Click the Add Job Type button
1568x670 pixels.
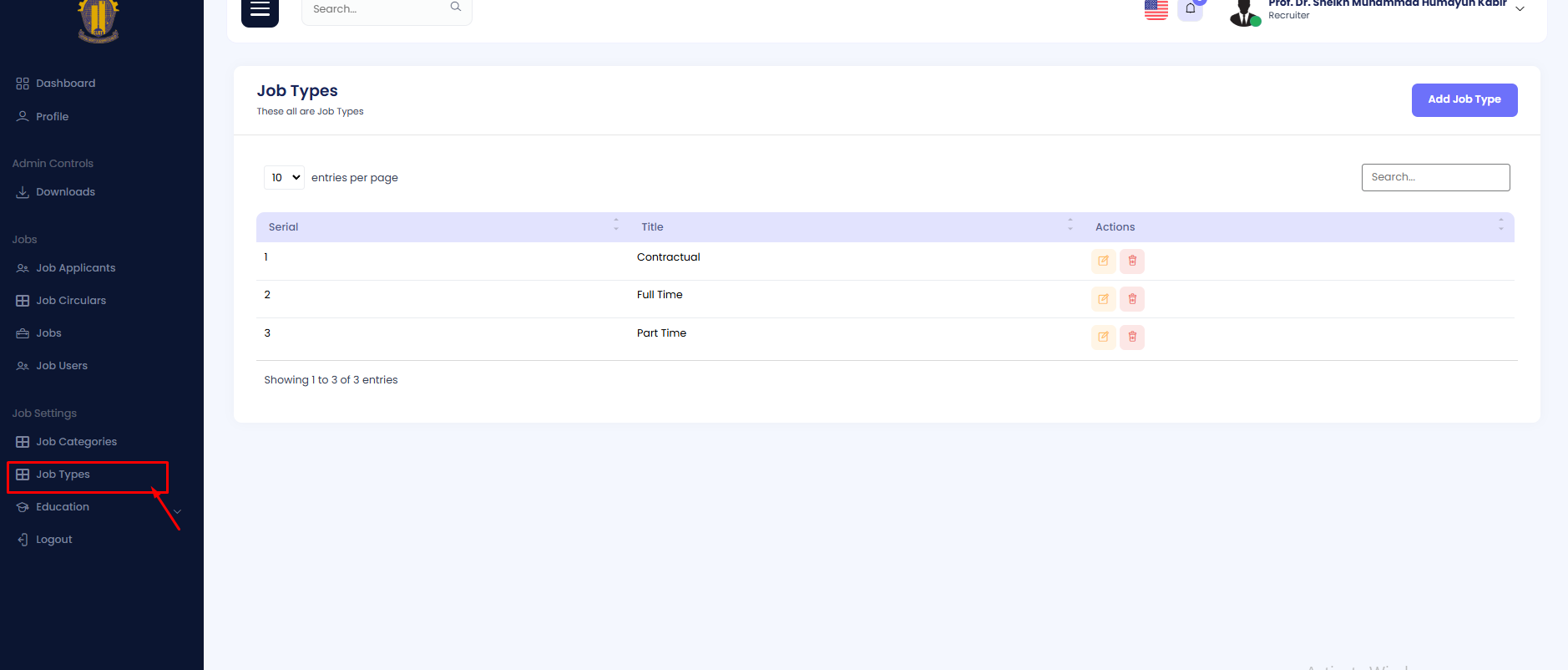(x=1464, y=100)
